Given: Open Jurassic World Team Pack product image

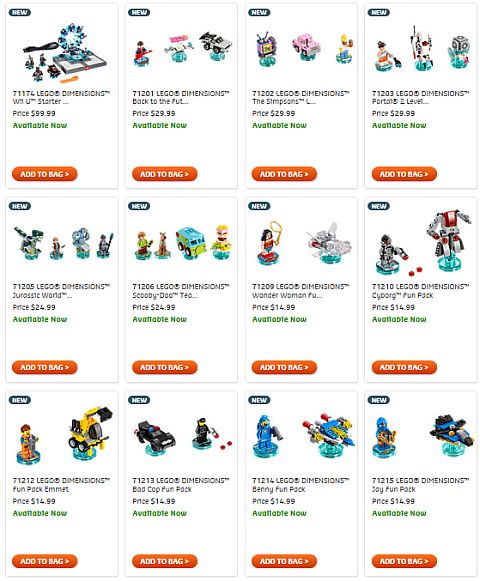Looking at the screenshot, I should [x=63, y=243].
